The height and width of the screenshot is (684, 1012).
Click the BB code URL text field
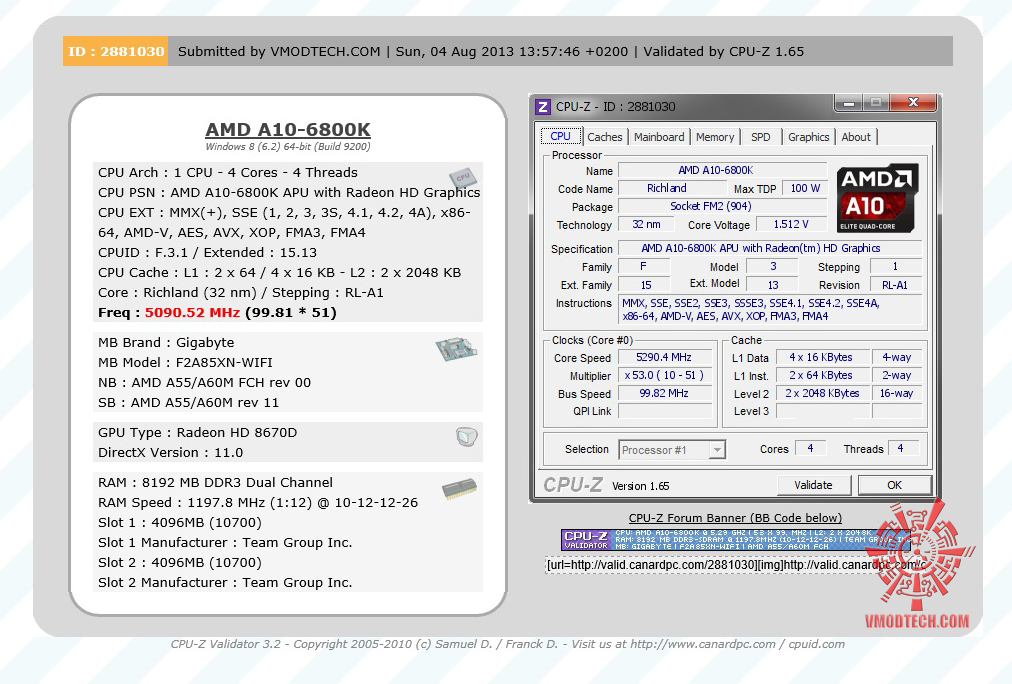tap(736, 565)
